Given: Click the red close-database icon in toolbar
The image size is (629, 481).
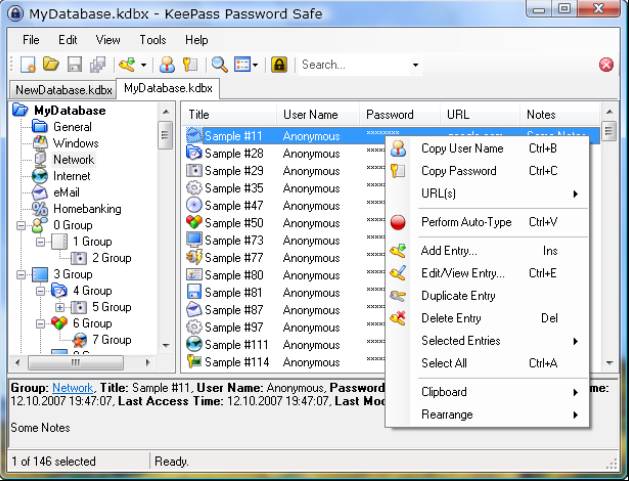Looking at the screenshot, I should click(606, 64).
